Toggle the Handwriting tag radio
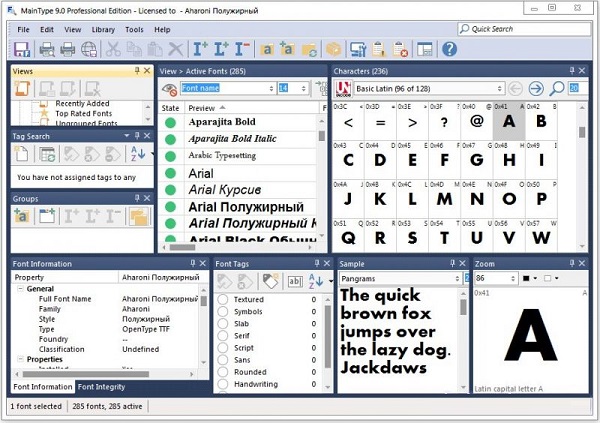 [x=223, y=384]
